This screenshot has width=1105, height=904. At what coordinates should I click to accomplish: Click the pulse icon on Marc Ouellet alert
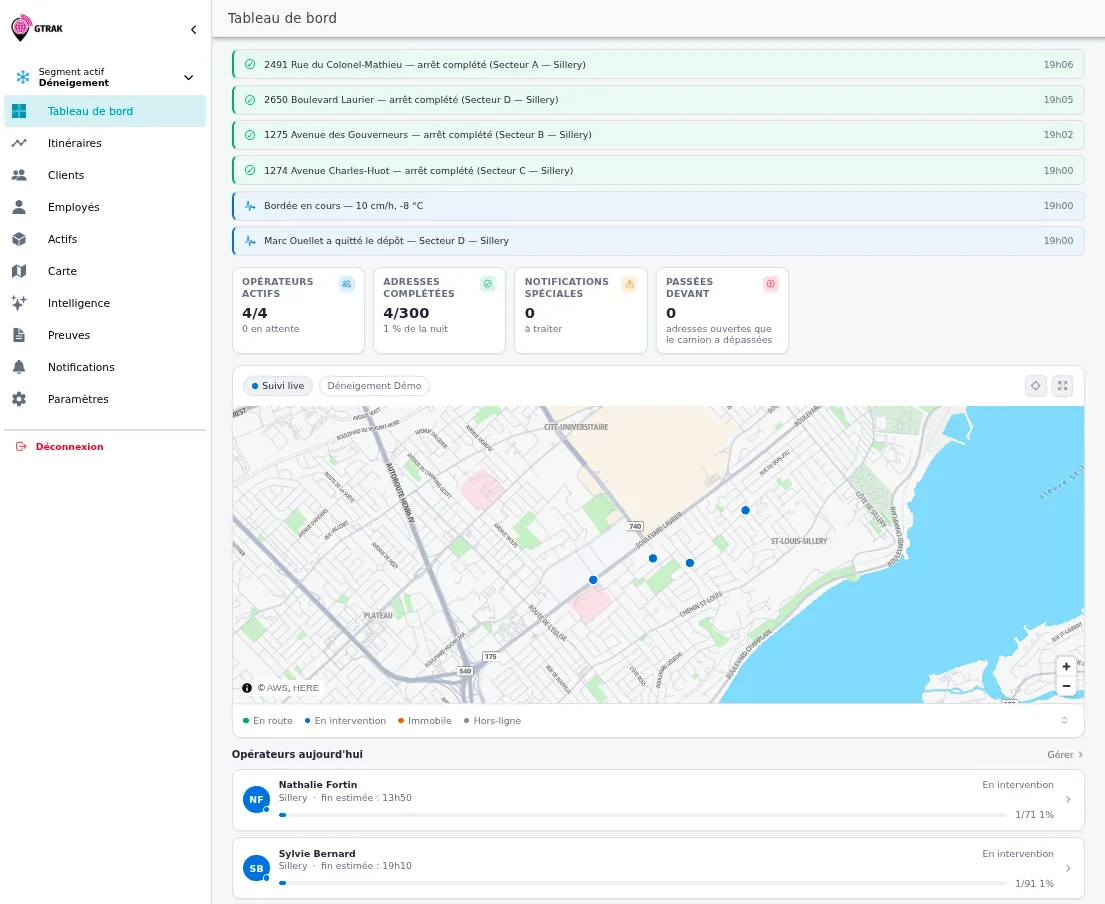(x=249, y=241)
